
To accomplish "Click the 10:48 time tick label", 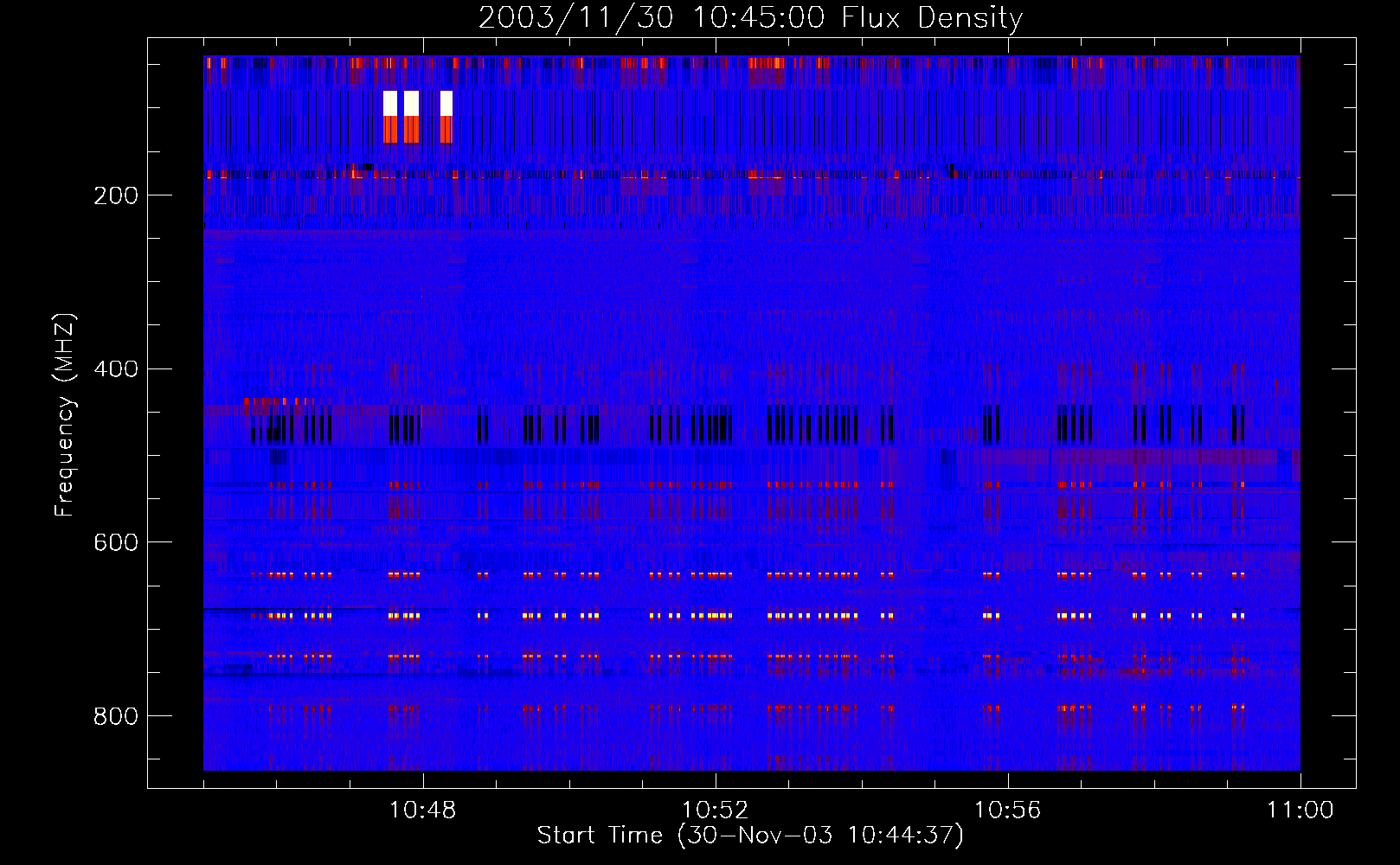I will point(422,810).
